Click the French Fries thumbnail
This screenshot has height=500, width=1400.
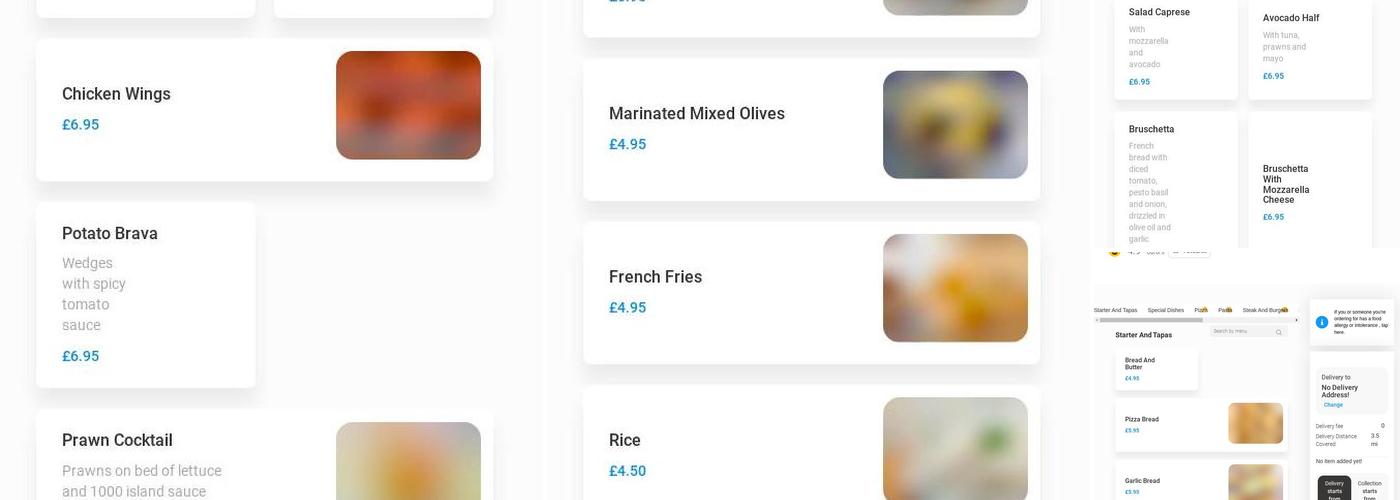pos(955,288)
